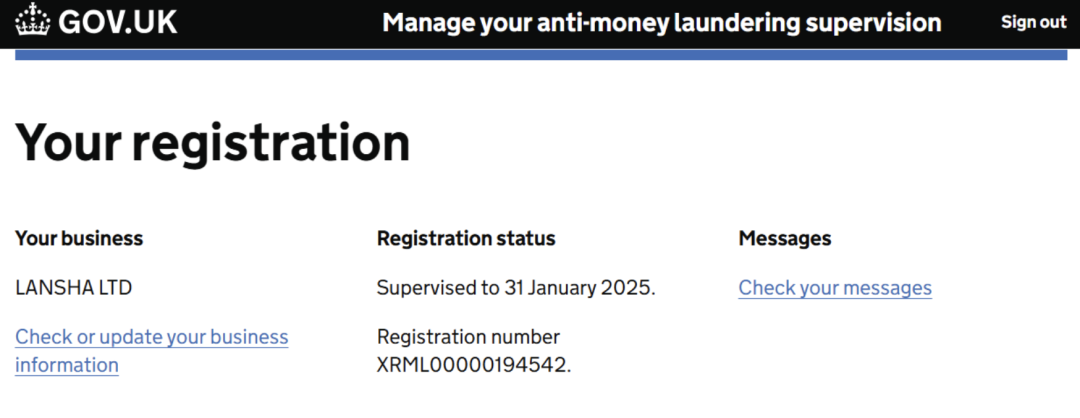Click the XRML00000194542 registration number

pos(472,365)
